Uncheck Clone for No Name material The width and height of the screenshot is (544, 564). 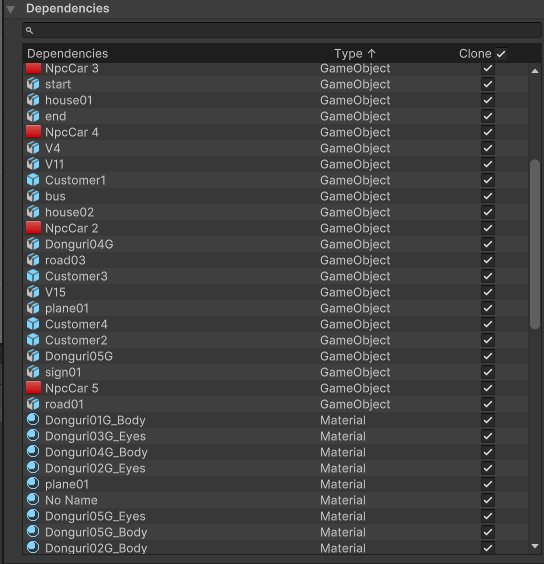488,500
